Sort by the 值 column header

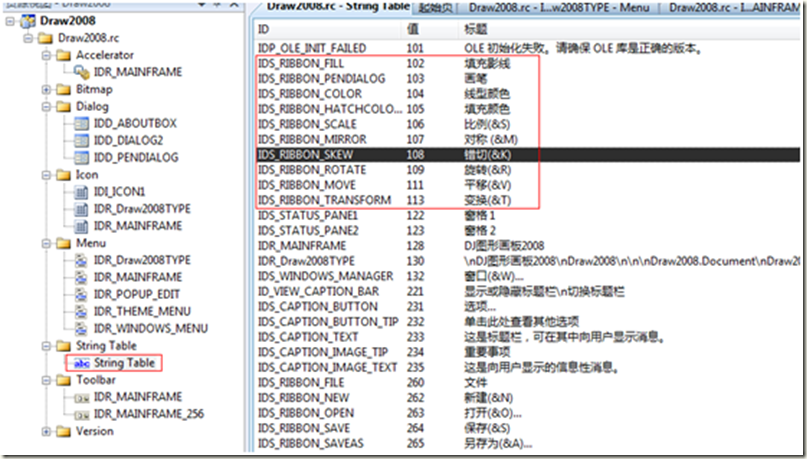[x=430, y=29]
